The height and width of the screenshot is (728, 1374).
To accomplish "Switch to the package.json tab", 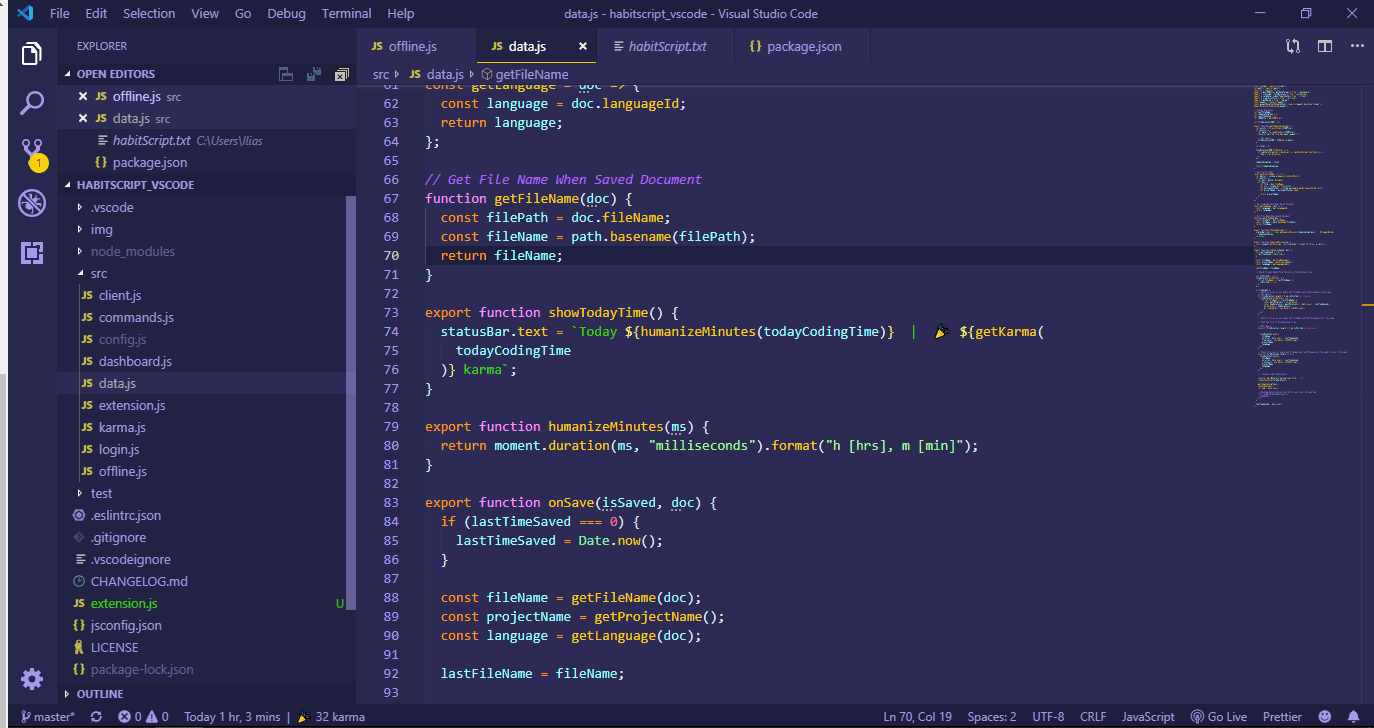I will point(802,46).
